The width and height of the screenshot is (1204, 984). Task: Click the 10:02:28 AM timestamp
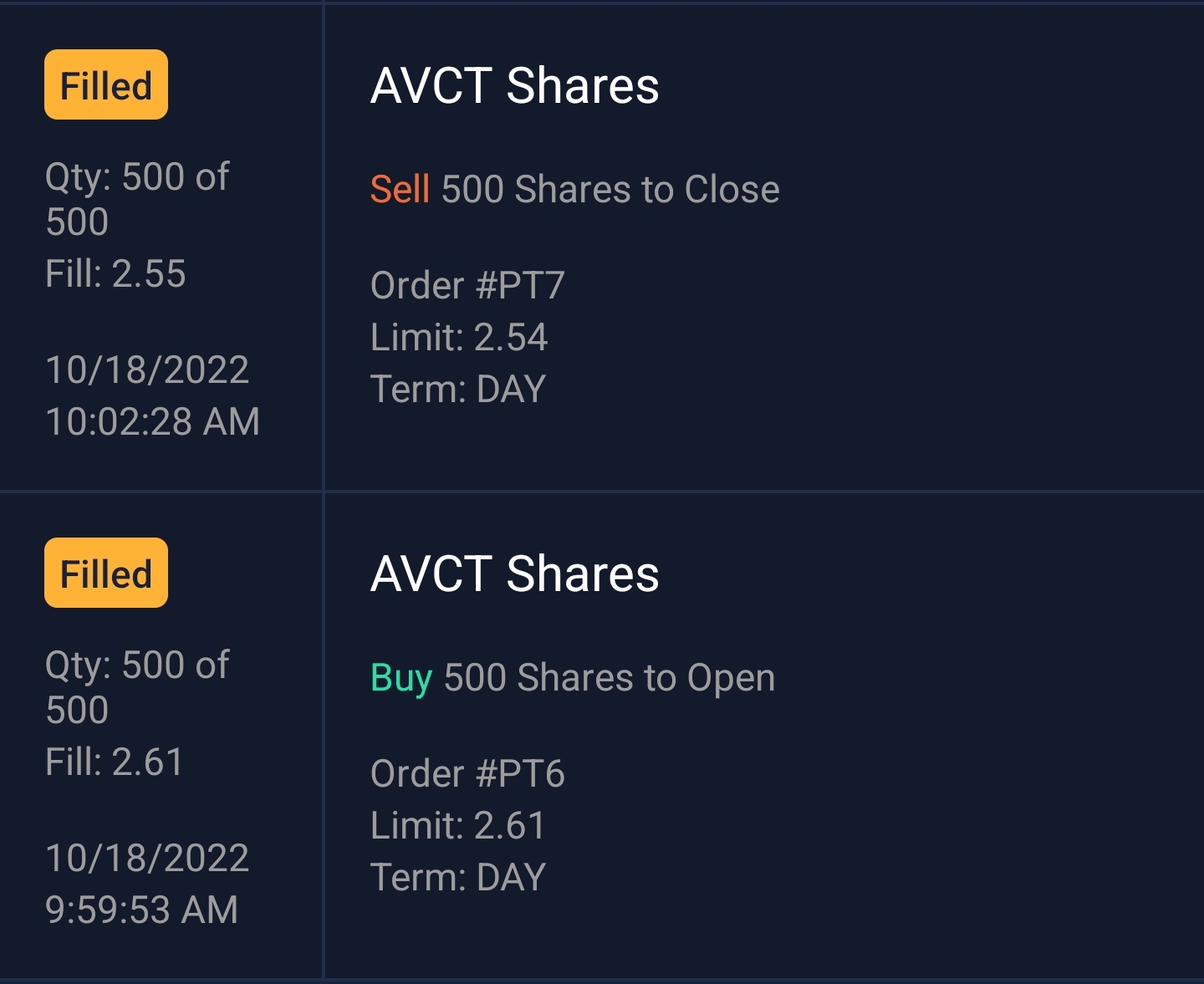(x=152, y=421)
